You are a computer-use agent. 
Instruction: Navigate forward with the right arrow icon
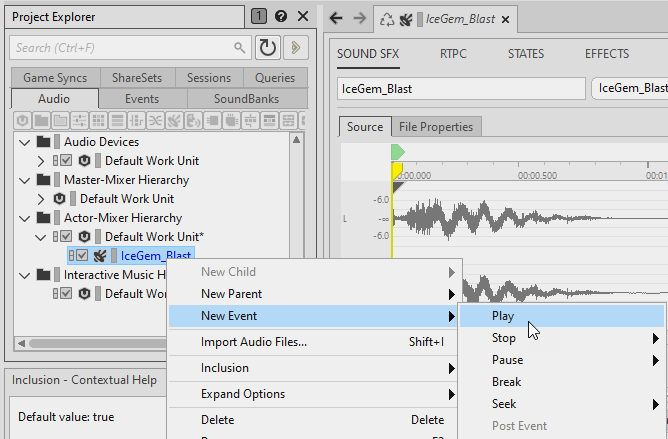point(360,18)
